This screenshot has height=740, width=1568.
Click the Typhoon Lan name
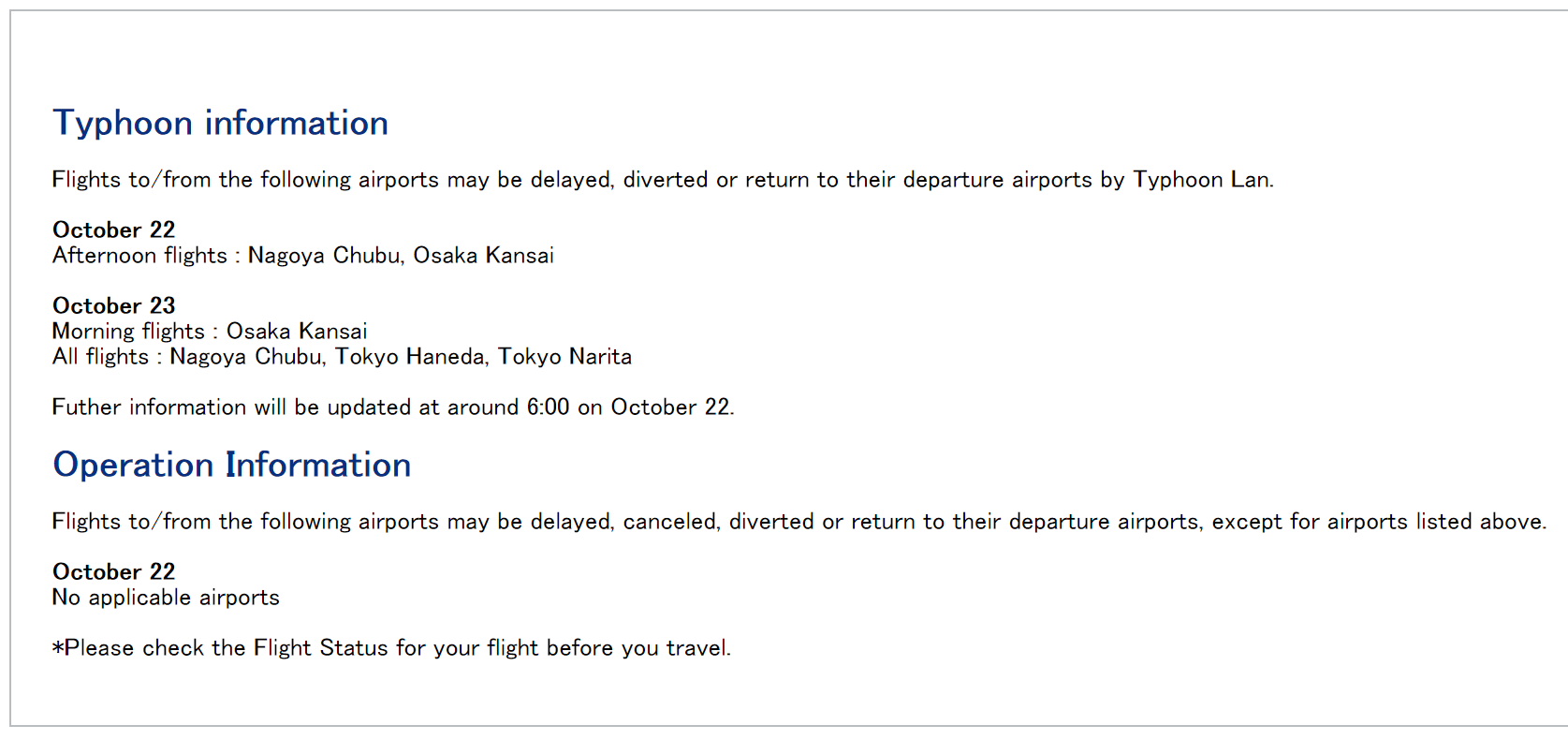click(x=1201, y=180)
